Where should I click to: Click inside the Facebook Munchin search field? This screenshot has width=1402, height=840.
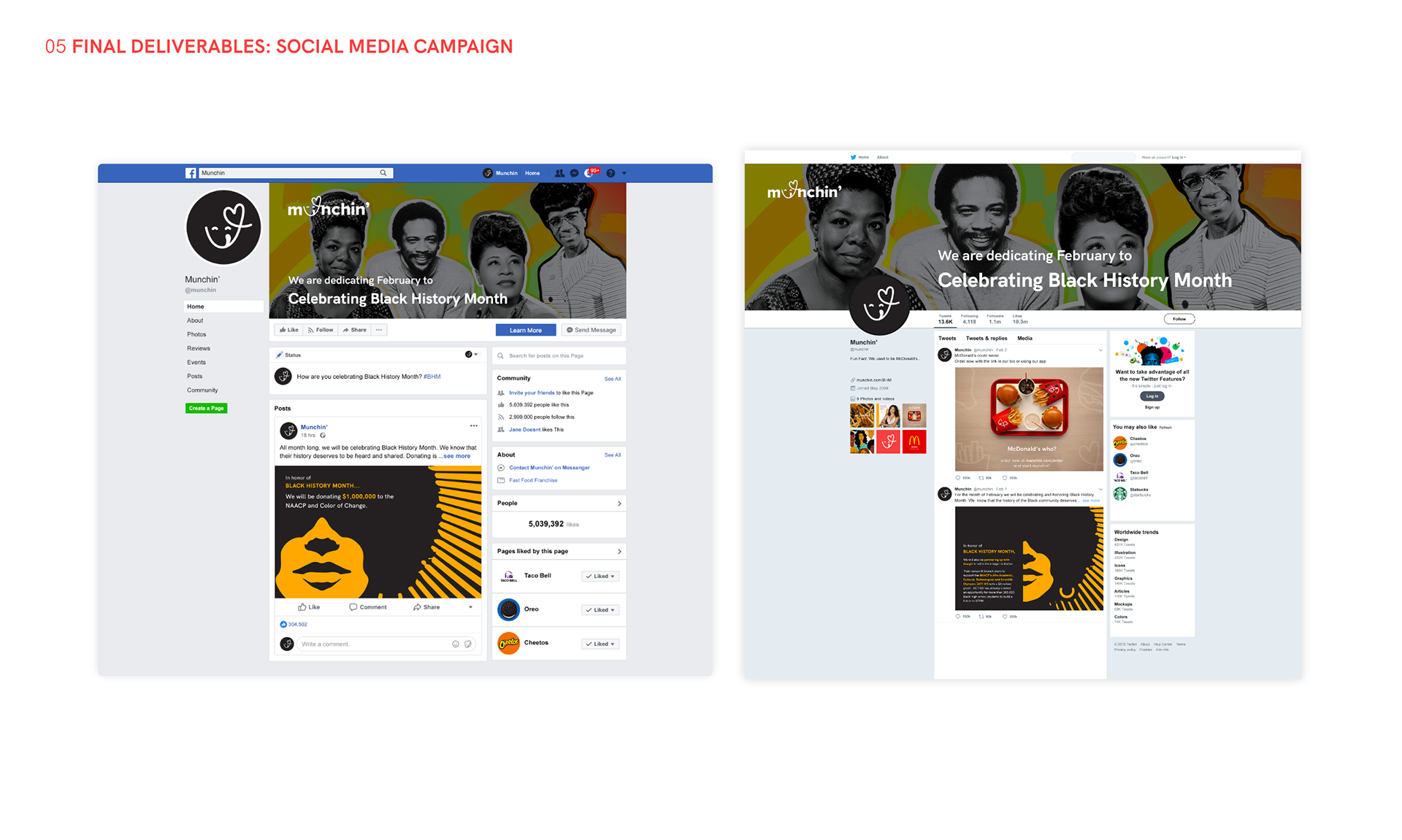click(x=296, y=173)
